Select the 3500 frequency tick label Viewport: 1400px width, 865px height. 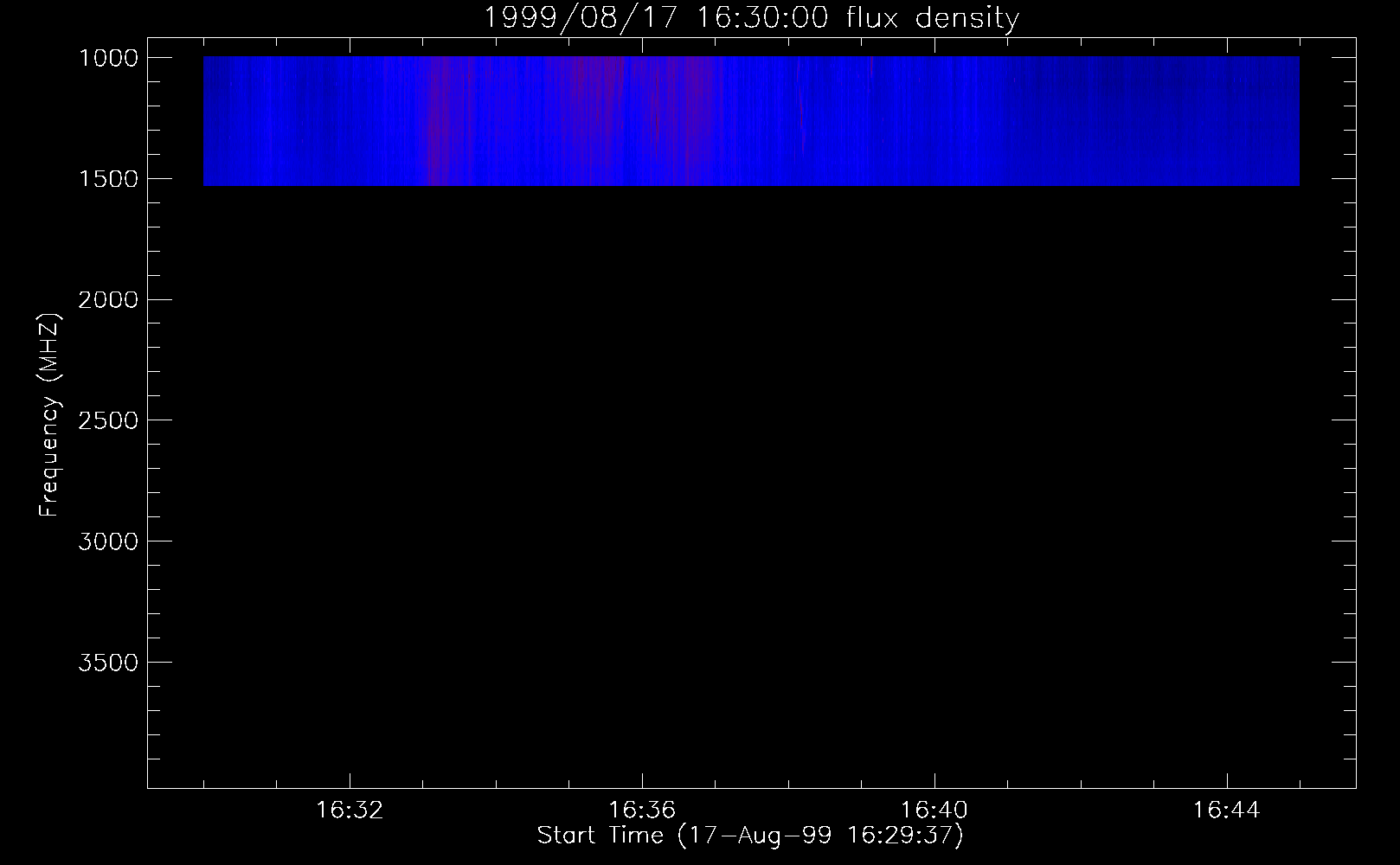[x=107, y=663]
